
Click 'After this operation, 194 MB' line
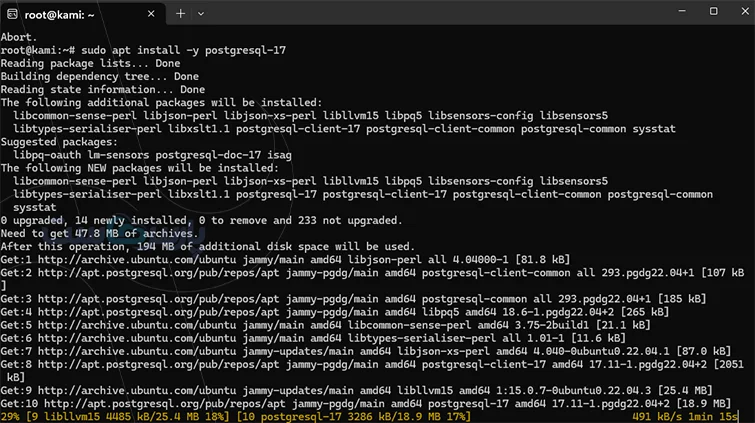coord(208,246)
